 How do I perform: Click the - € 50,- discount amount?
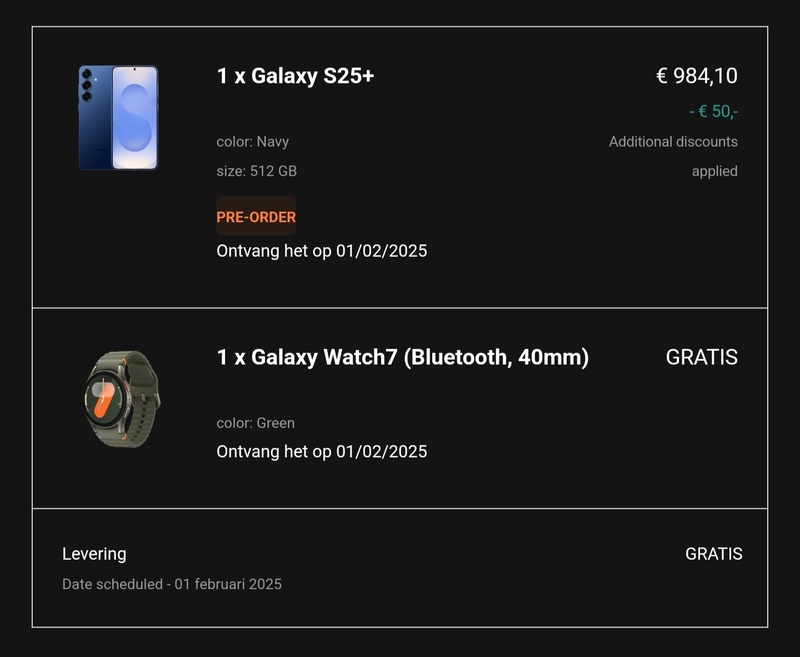click(x=713, y=111)
